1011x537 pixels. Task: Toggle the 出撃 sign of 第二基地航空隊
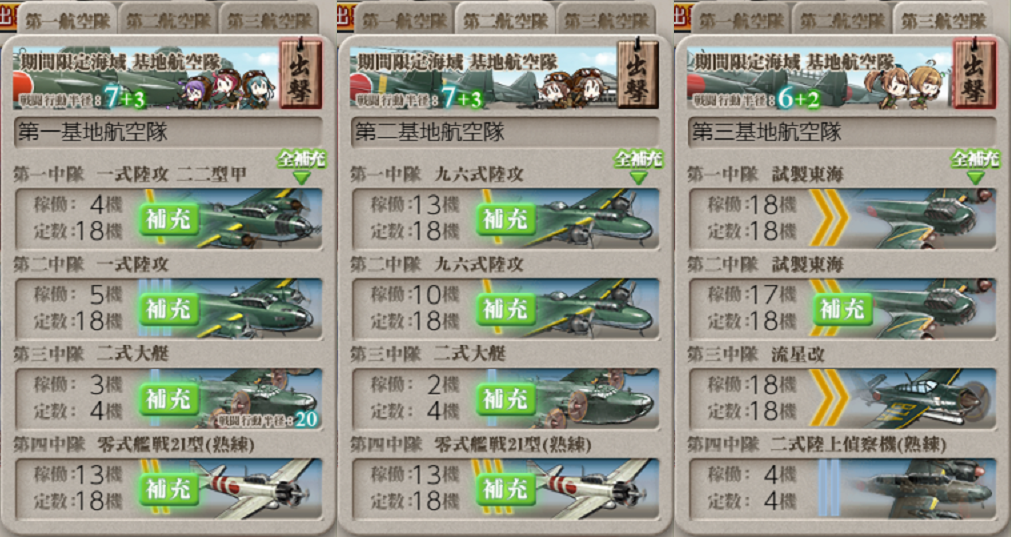pyautogui.click(x=638, y=74)
